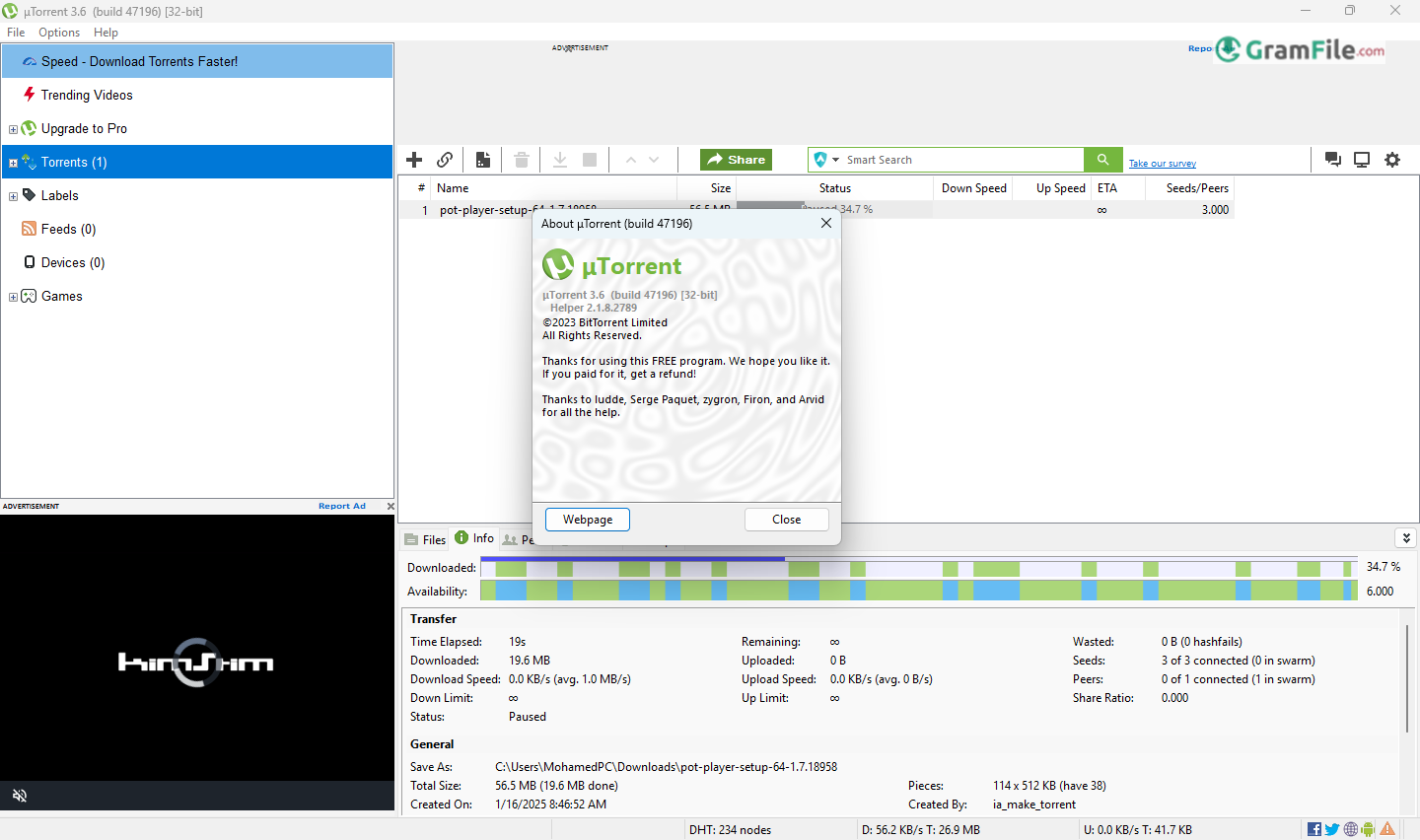The width and height of the screenshot is (1420, 840).
Task: Open the Take our survey link
Action: pyautogui.click(x=1163, y=164)
